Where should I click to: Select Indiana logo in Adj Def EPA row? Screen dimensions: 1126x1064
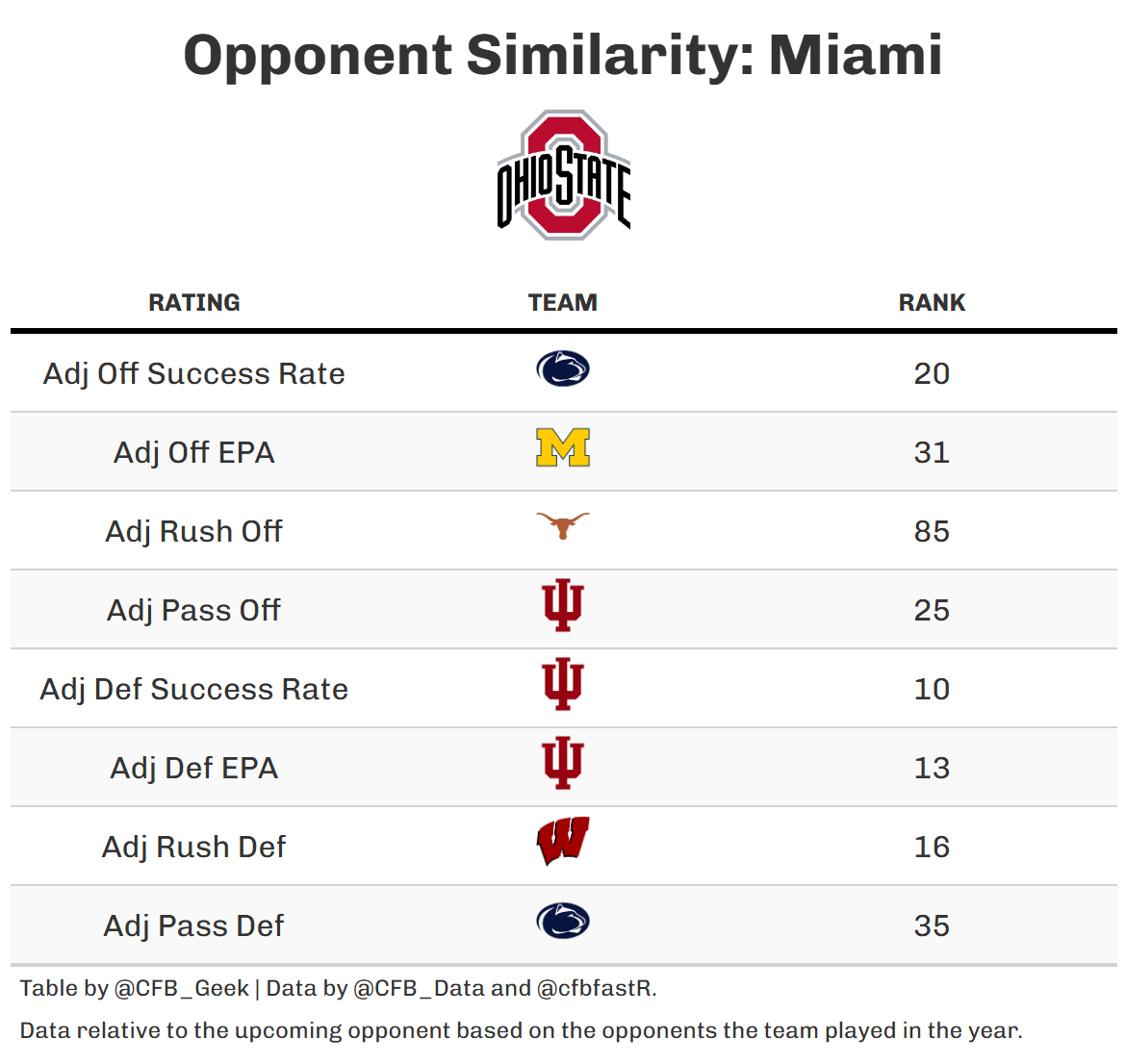point(563,764)
